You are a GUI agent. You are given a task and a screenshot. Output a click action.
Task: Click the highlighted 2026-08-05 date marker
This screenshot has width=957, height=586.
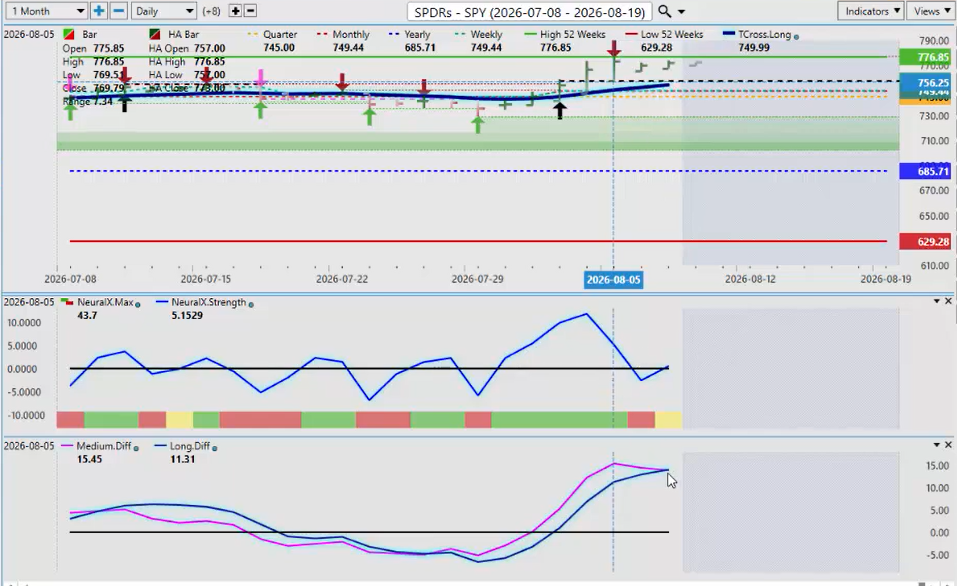[613, 280]
